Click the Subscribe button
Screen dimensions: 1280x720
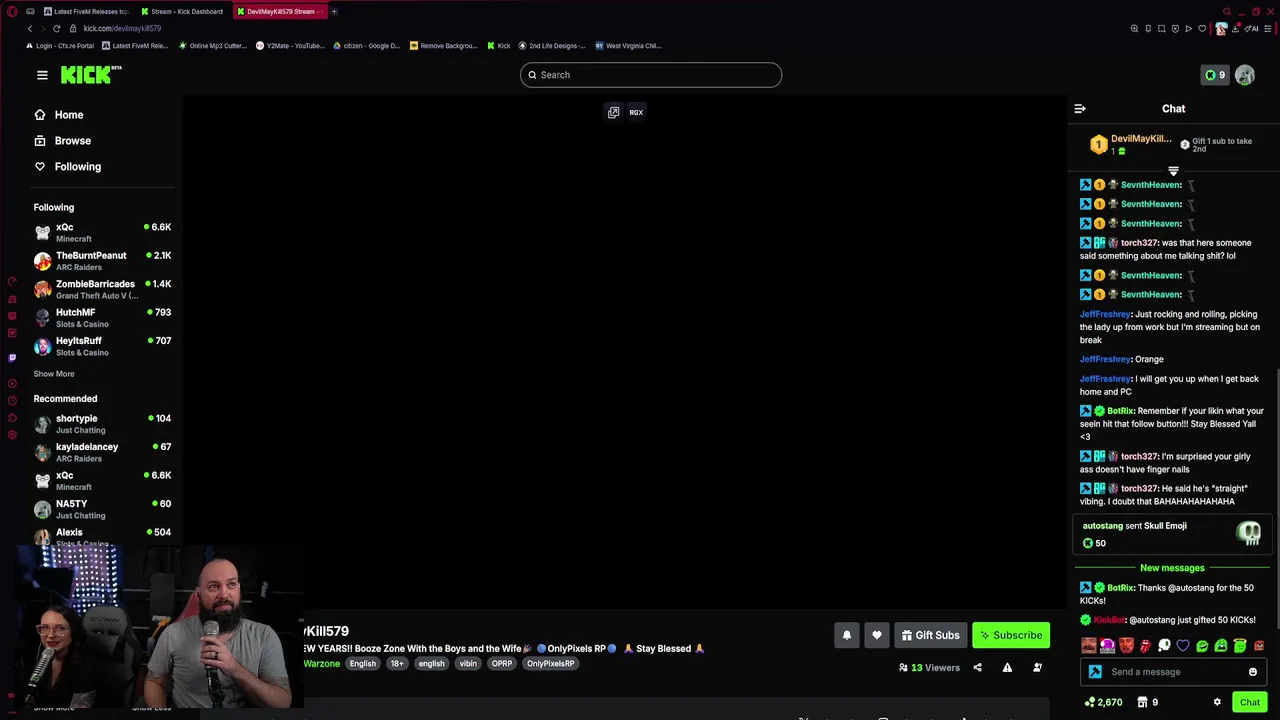coord(1012,635)
